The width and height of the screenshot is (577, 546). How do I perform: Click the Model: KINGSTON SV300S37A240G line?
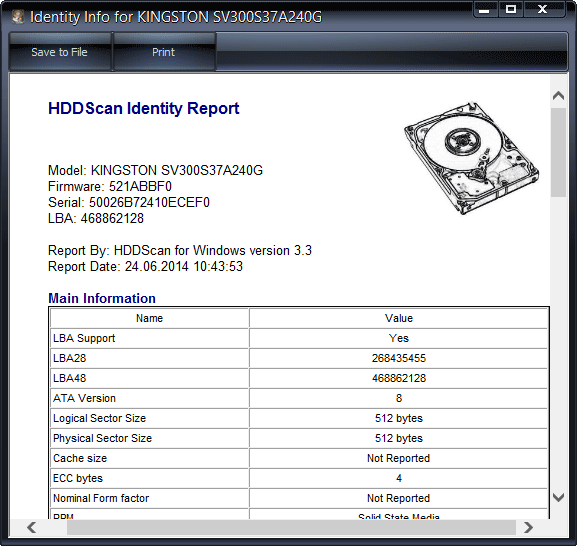(155, 170)
